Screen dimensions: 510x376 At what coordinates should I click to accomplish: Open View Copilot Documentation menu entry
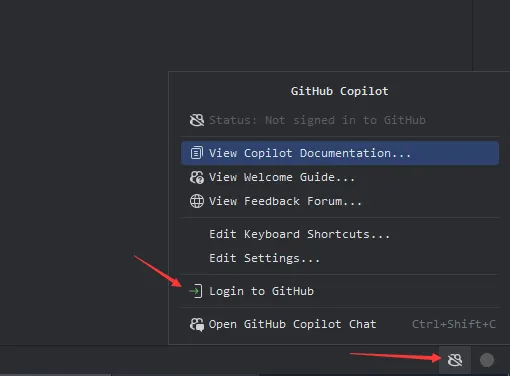(340, 153)
